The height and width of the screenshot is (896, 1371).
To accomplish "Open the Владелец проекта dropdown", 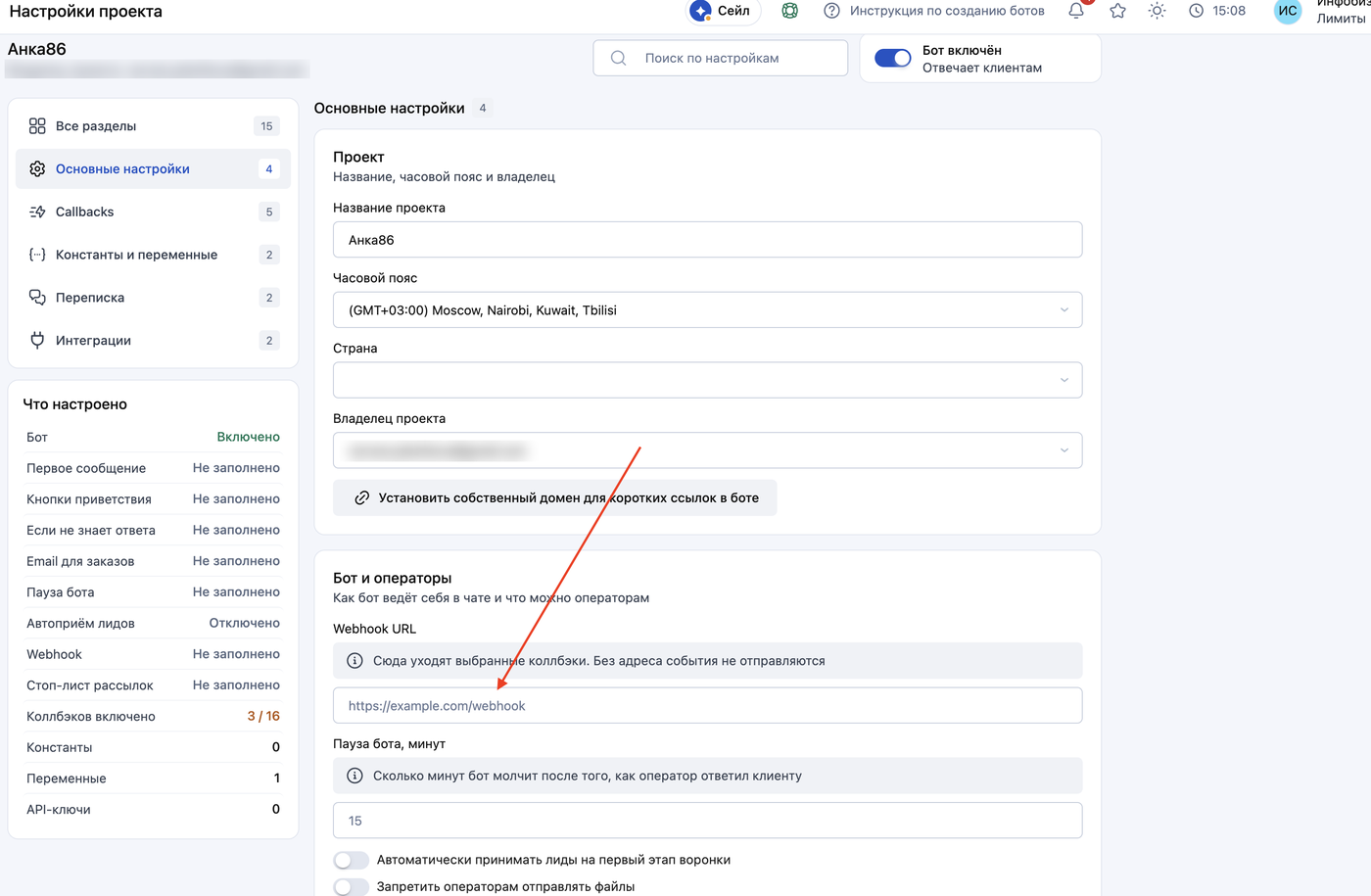I will tap(707, 450).
